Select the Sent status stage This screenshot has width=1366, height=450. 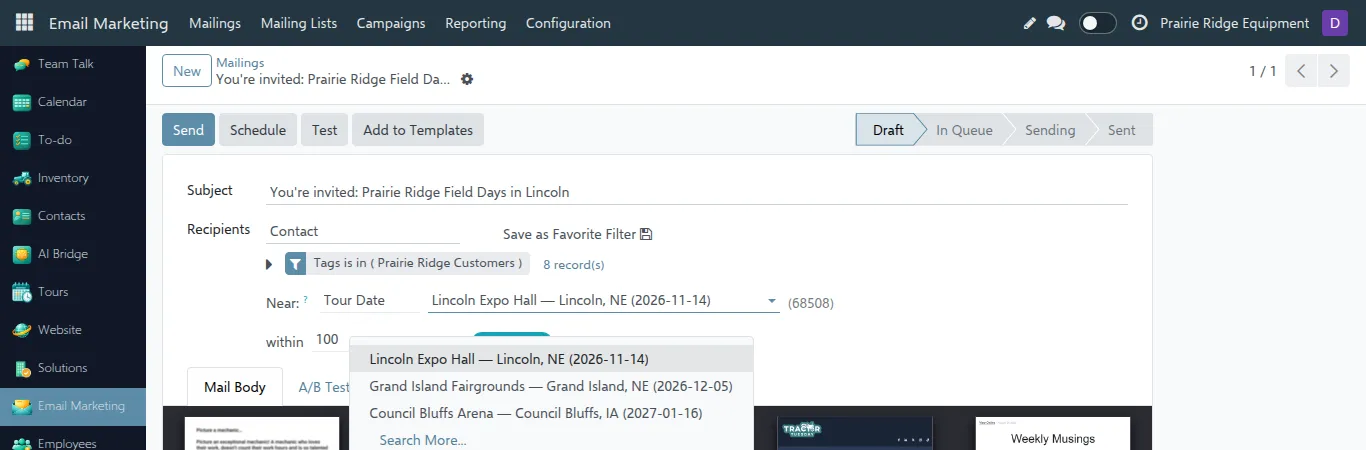1122,130
